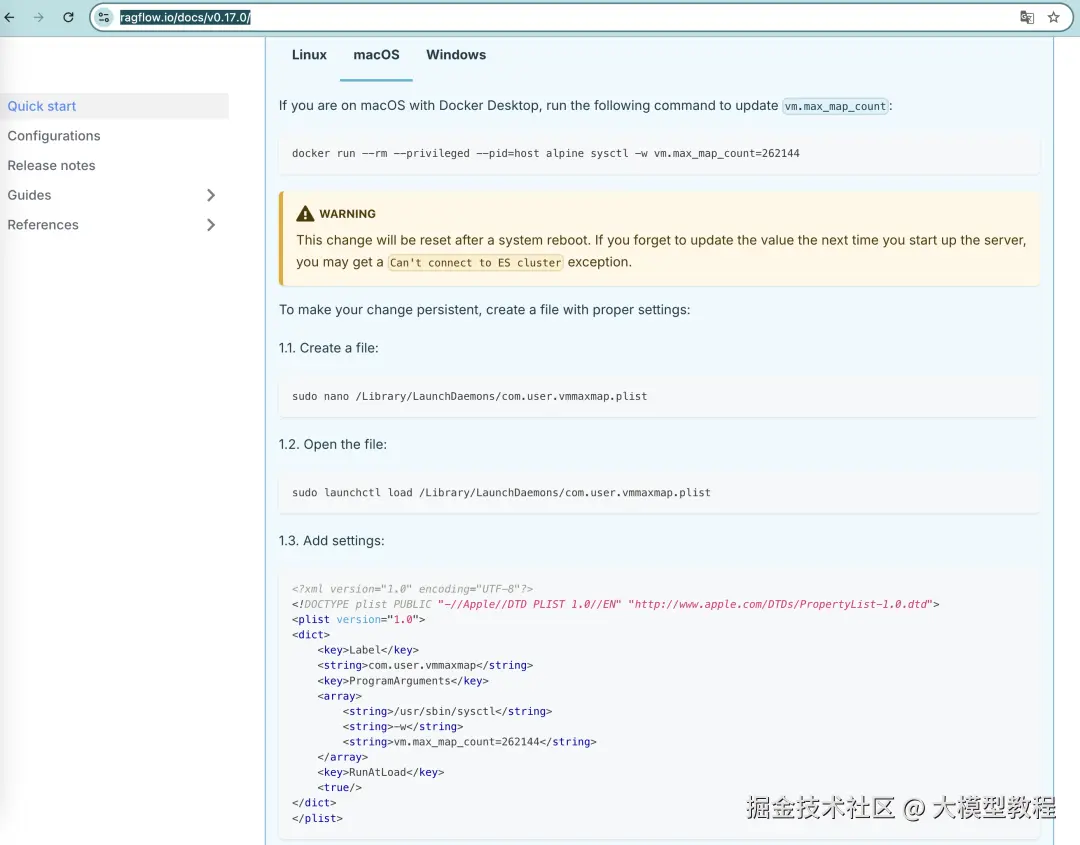Click the translate page icon
The image size is (1080, 845).
point(1027,17)
